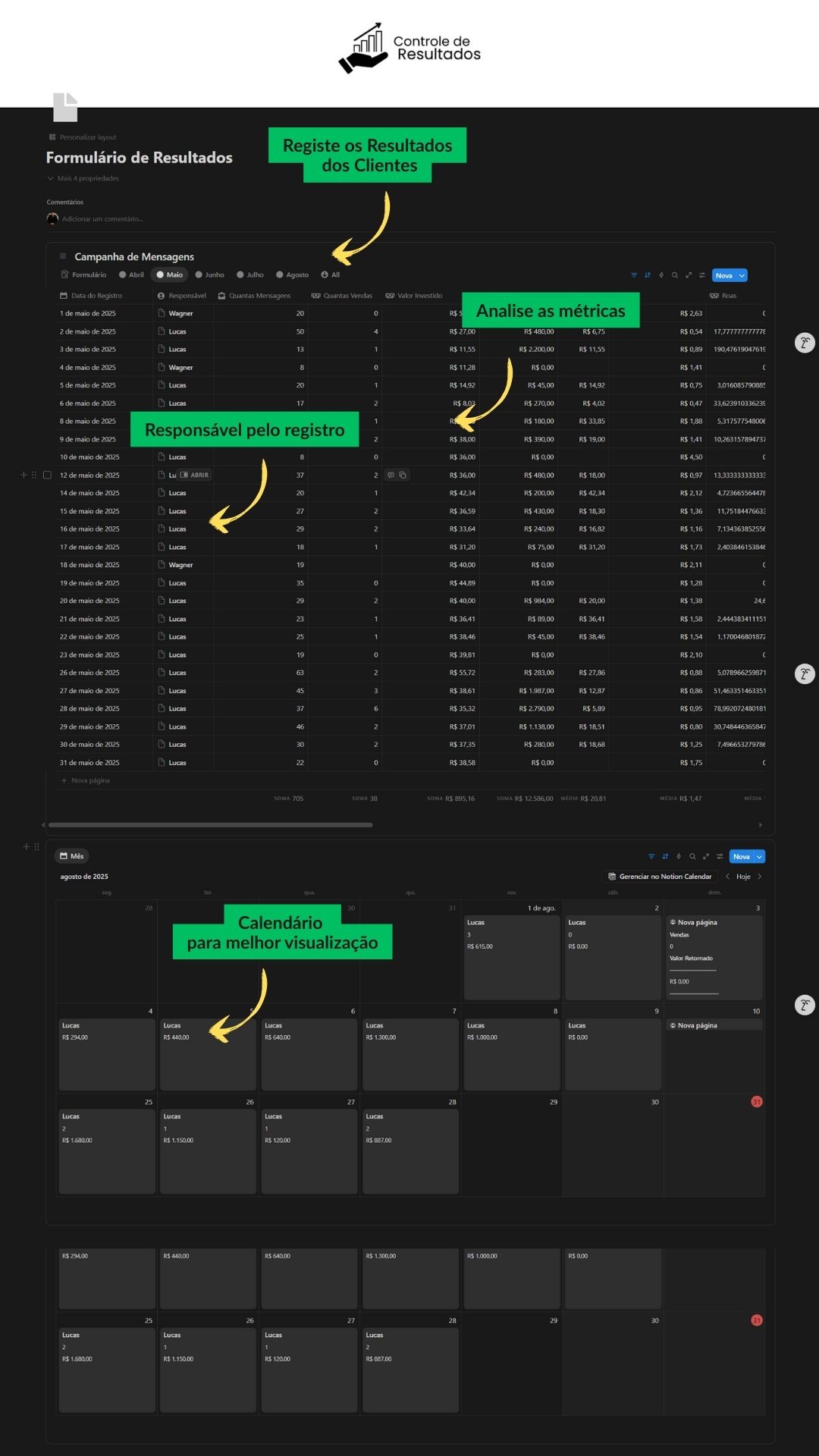Click the Data do Registro column header

click(91, 296)
